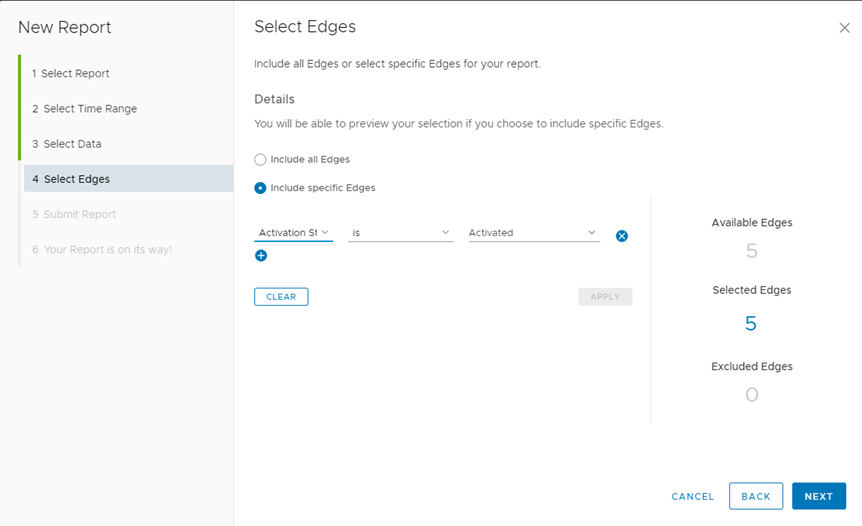Close the Select Edges dialog

point(844,28)
